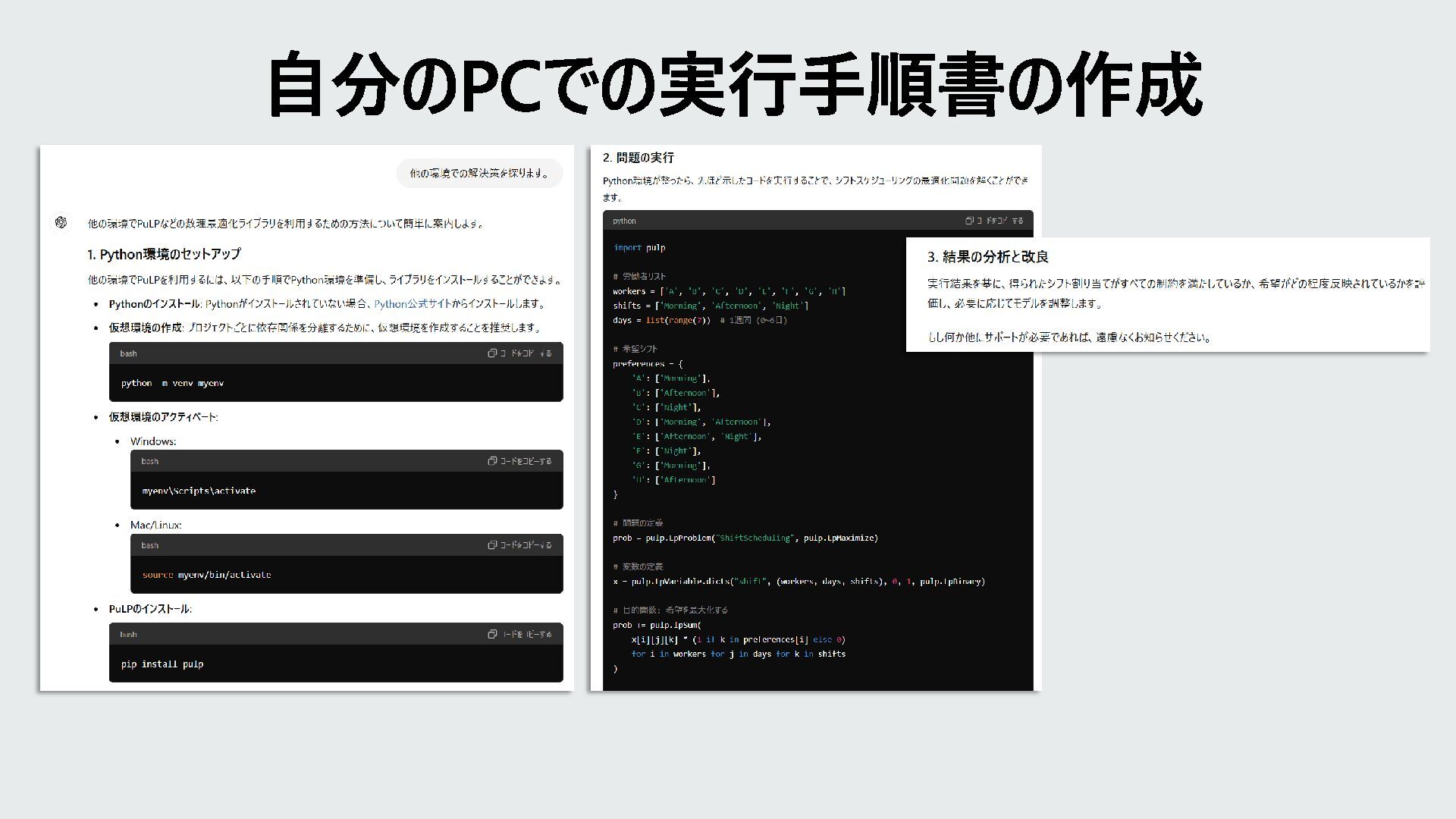
Task: Click the copy icon in the venv code block
Action: tap(492, 353)
